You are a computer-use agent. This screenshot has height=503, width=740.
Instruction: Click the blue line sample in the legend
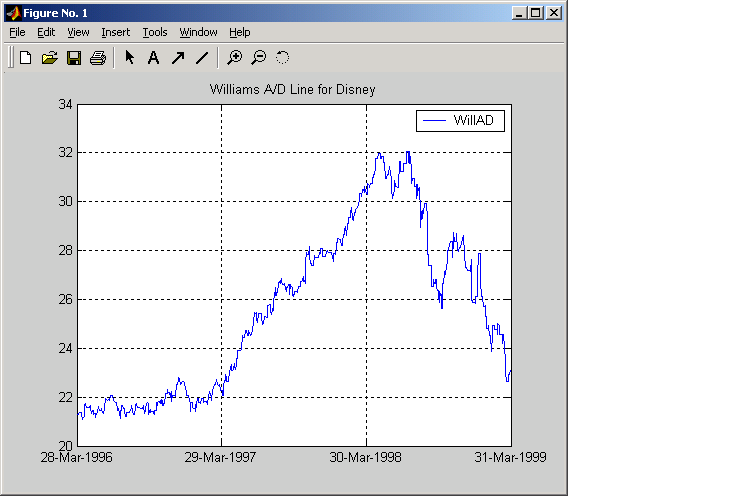point(434,121)
